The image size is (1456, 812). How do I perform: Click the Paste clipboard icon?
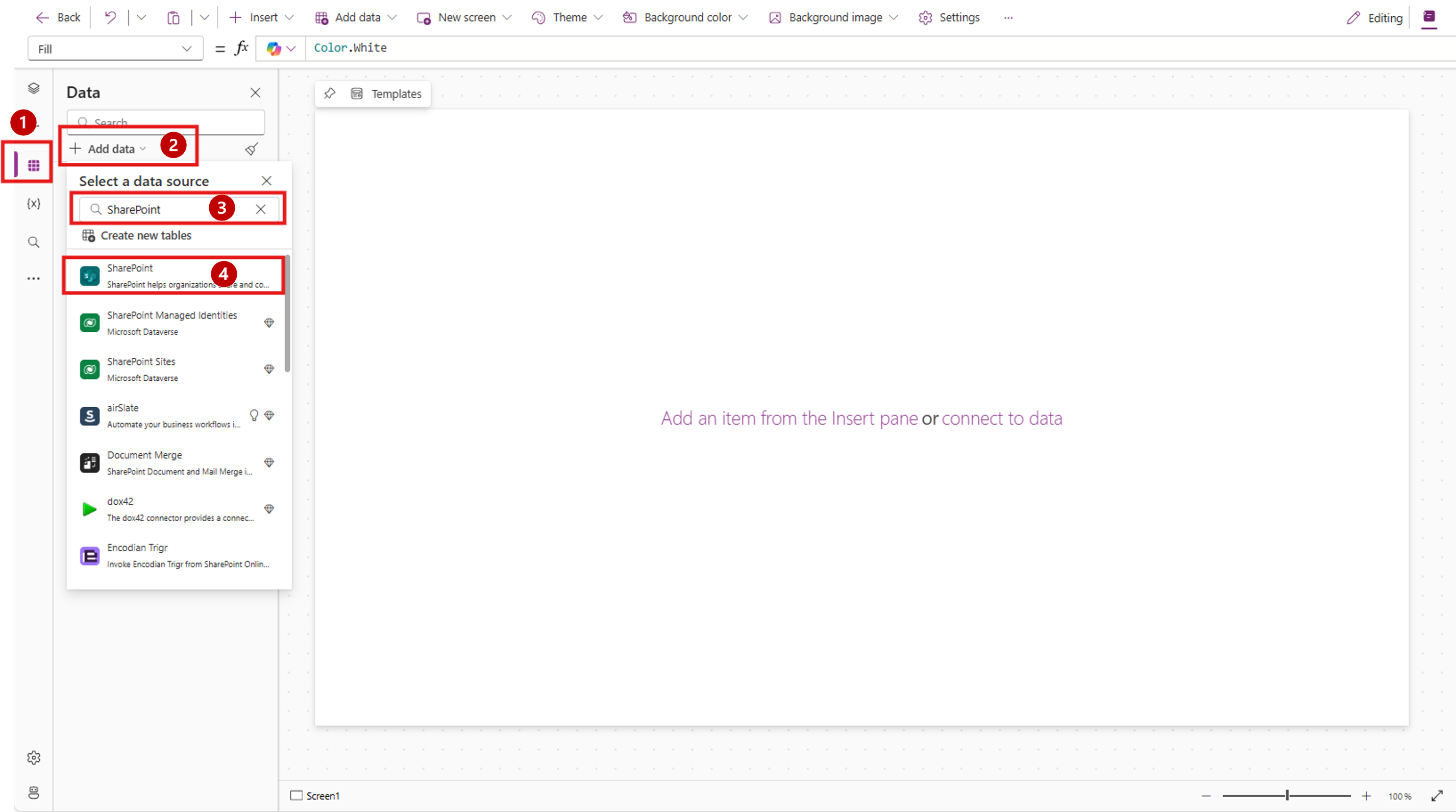173,17
